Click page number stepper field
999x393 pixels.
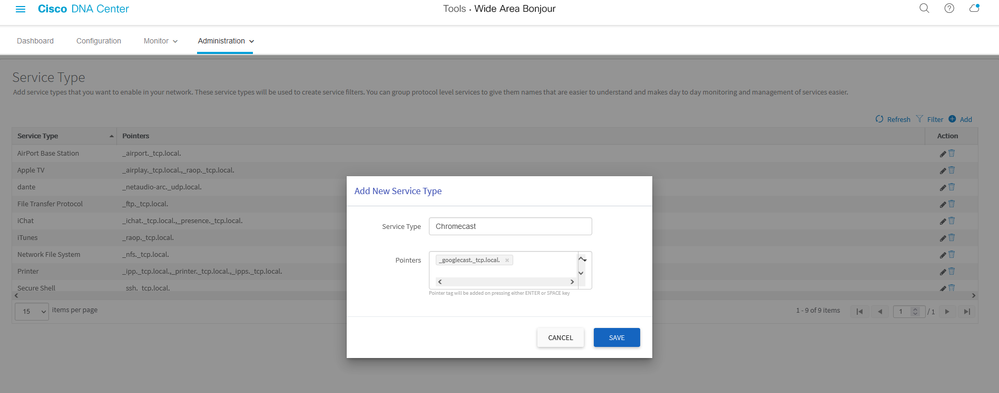point(909,311)
